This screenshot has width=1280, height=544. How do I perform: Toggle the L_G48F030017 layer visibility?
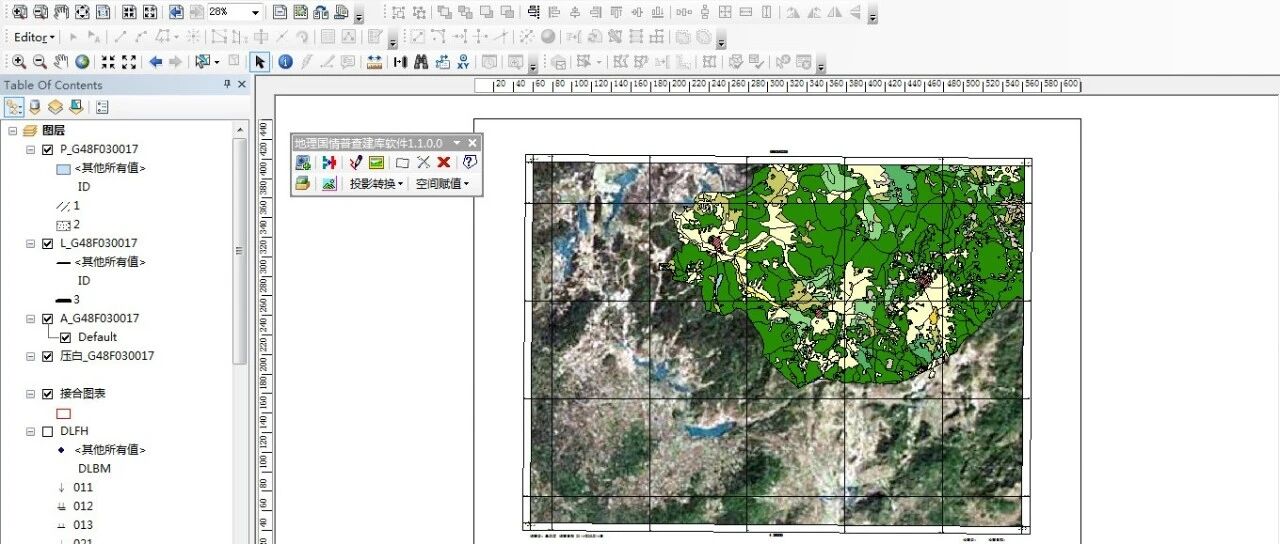pos(47,243)
